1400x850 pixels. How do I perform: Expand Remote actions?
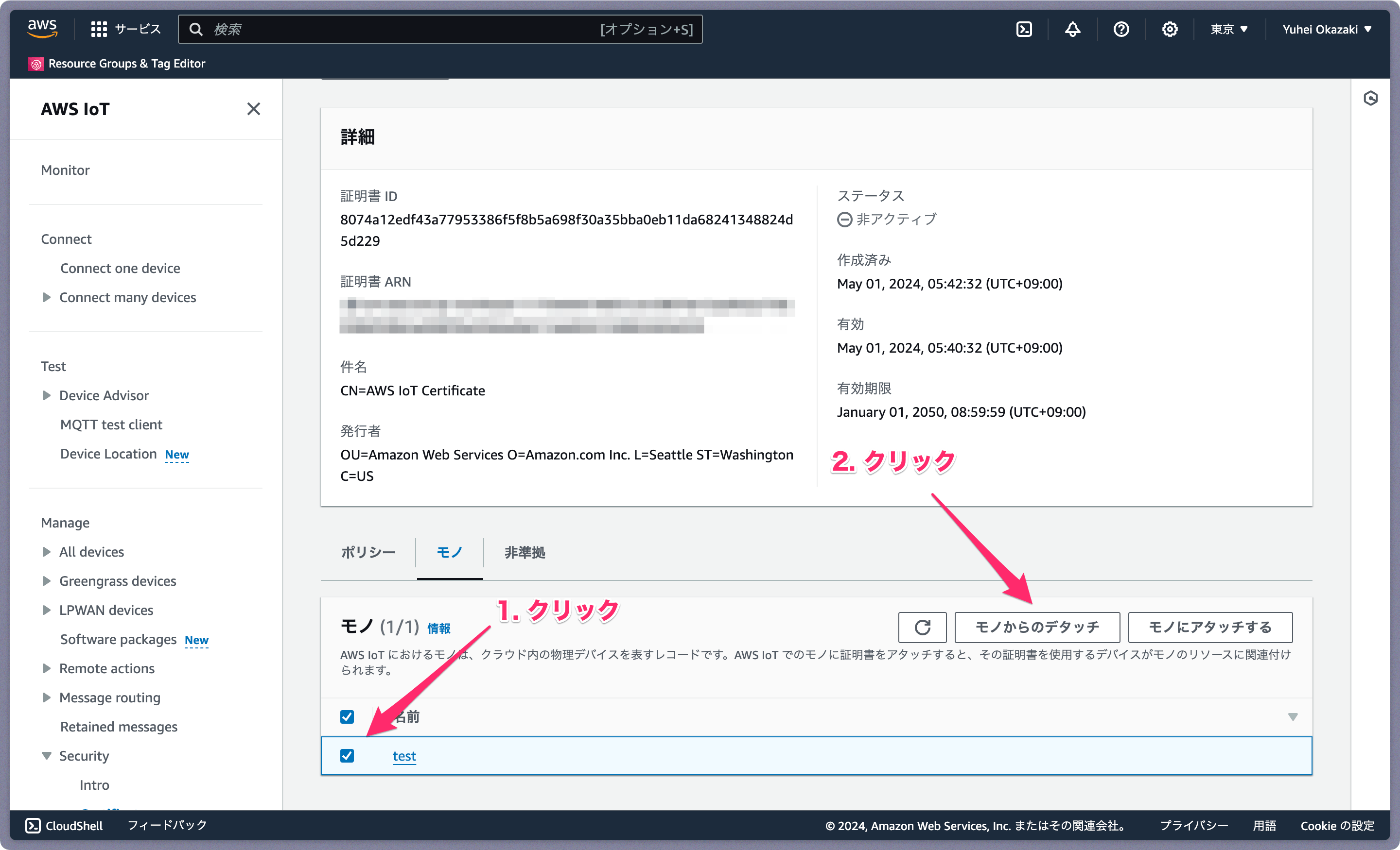pos(47,668)
